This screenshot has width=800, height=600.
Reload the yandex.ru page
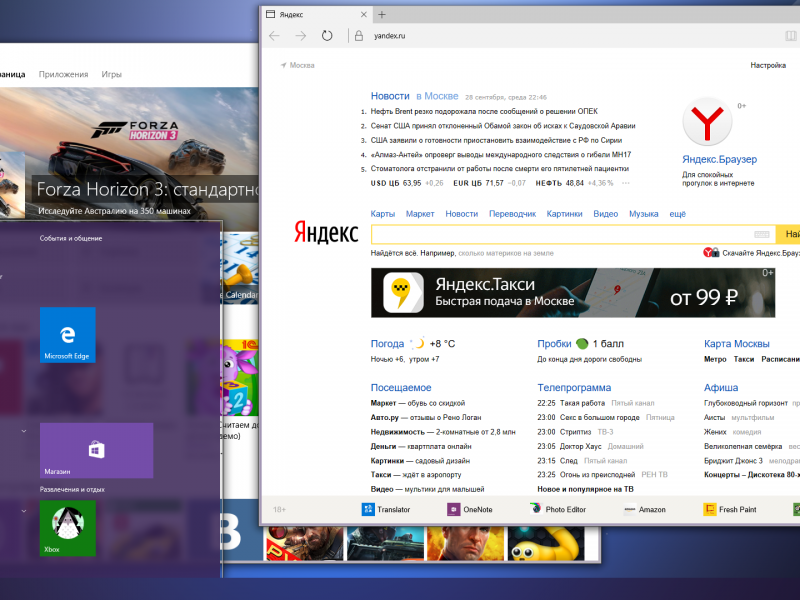pos(327,36)
